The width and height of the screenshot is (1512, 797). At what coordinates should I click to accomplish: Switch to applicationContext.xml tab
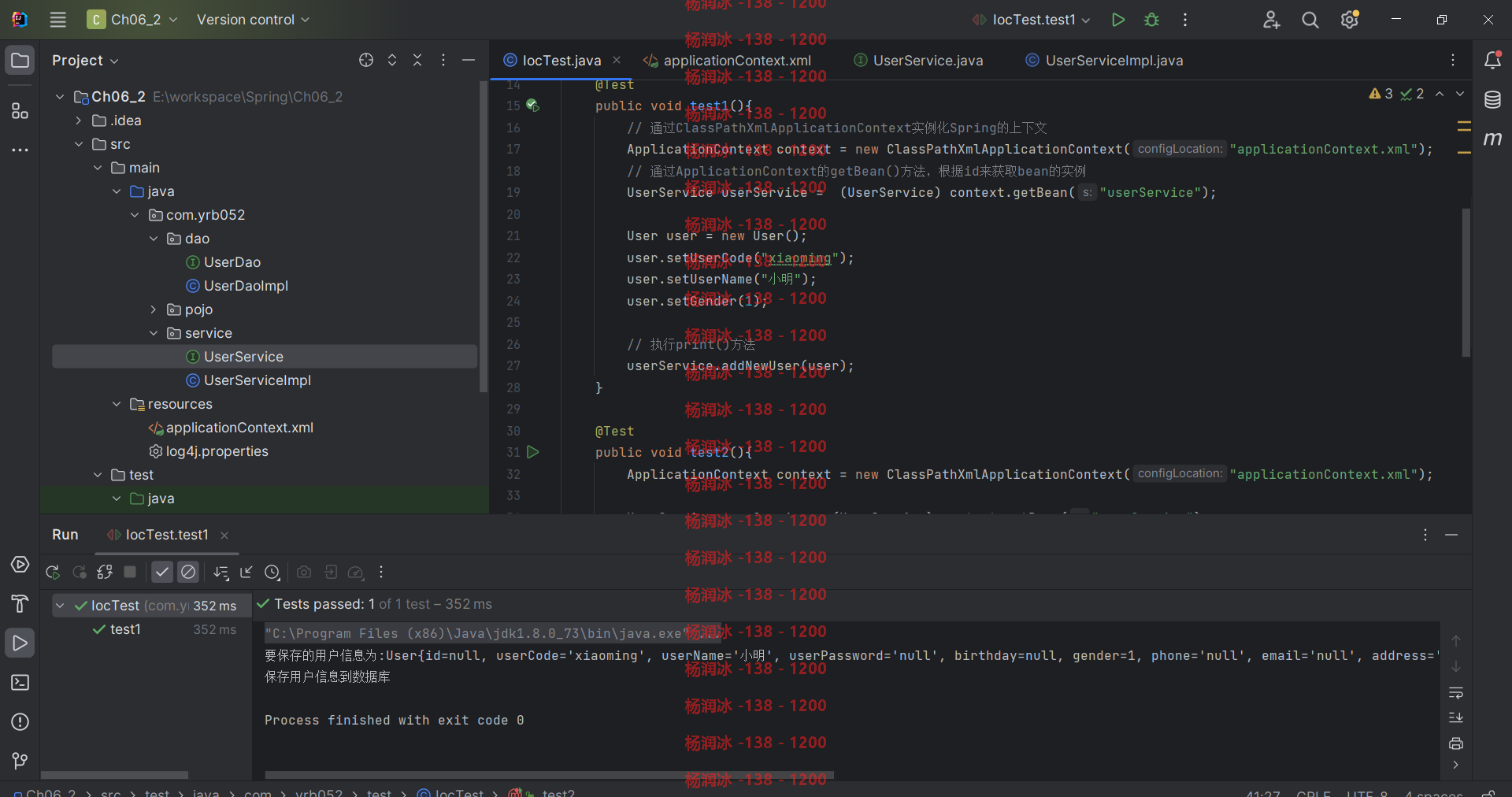[x=728, y=61]
